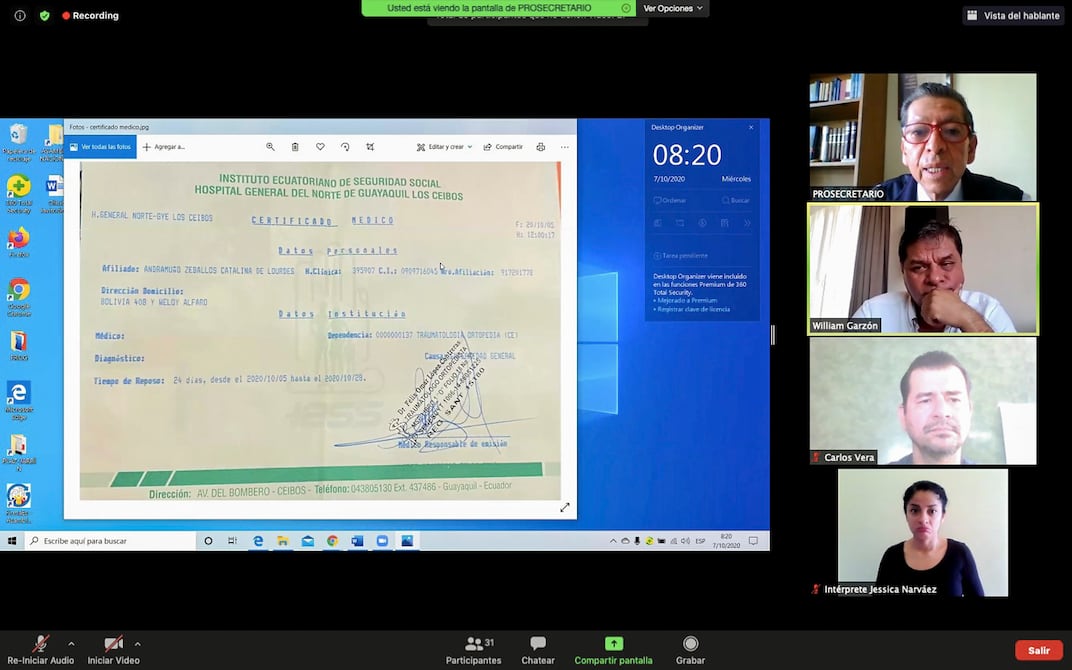Click Ver todas las fotos tab
The image size is (1072, 670).
tap(100, 147)
